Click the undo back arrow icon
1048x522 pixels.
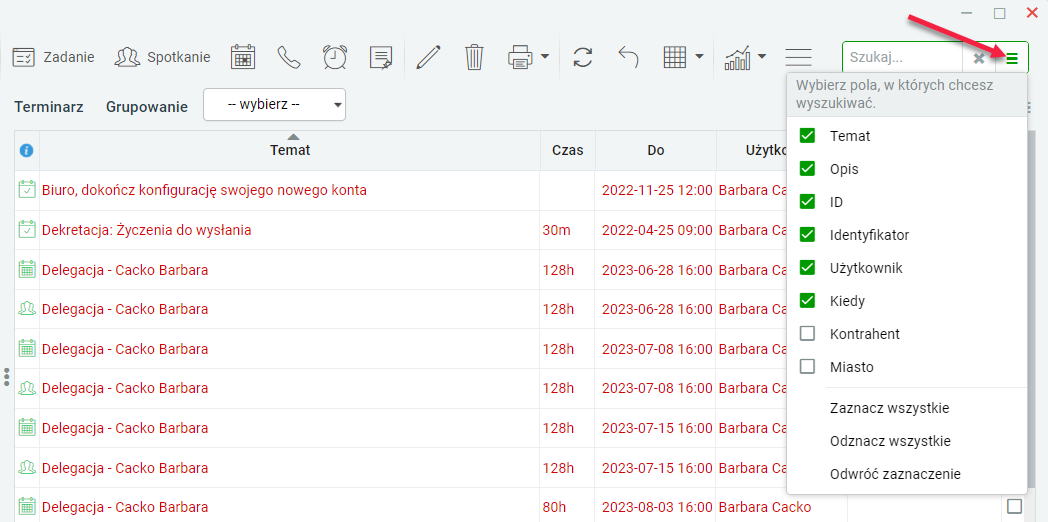(628, 57)
